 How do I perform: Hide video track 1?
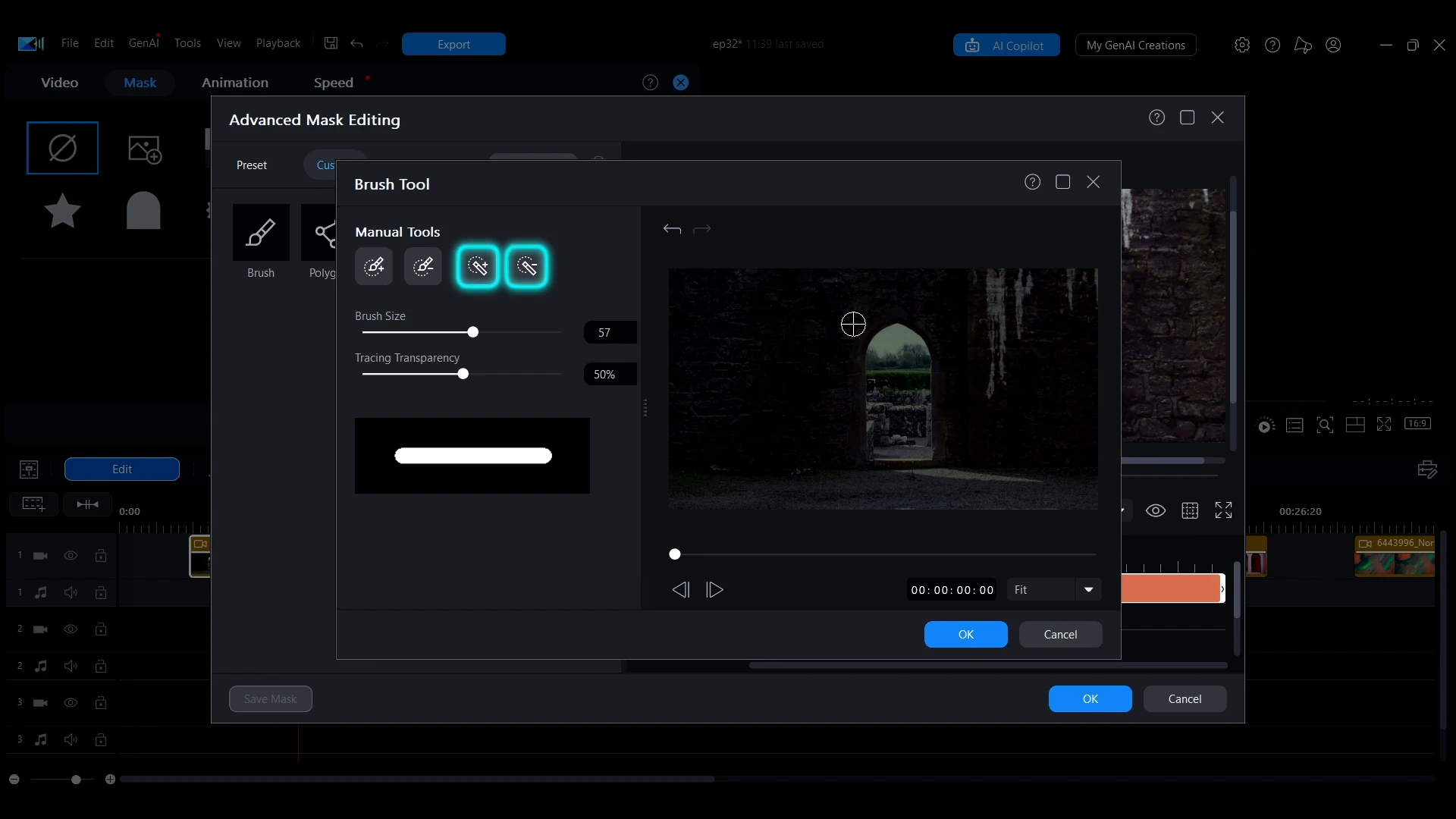coord(71,556)
